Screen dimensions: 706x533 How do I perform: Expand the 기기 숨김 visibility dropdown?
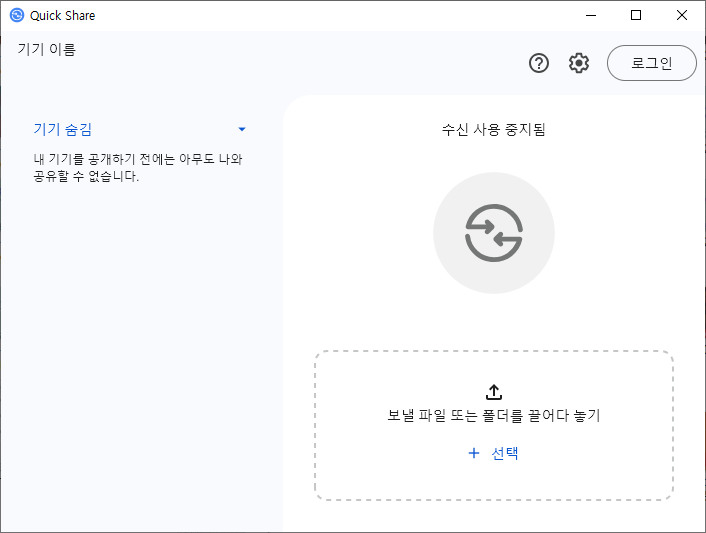(140, 129)
